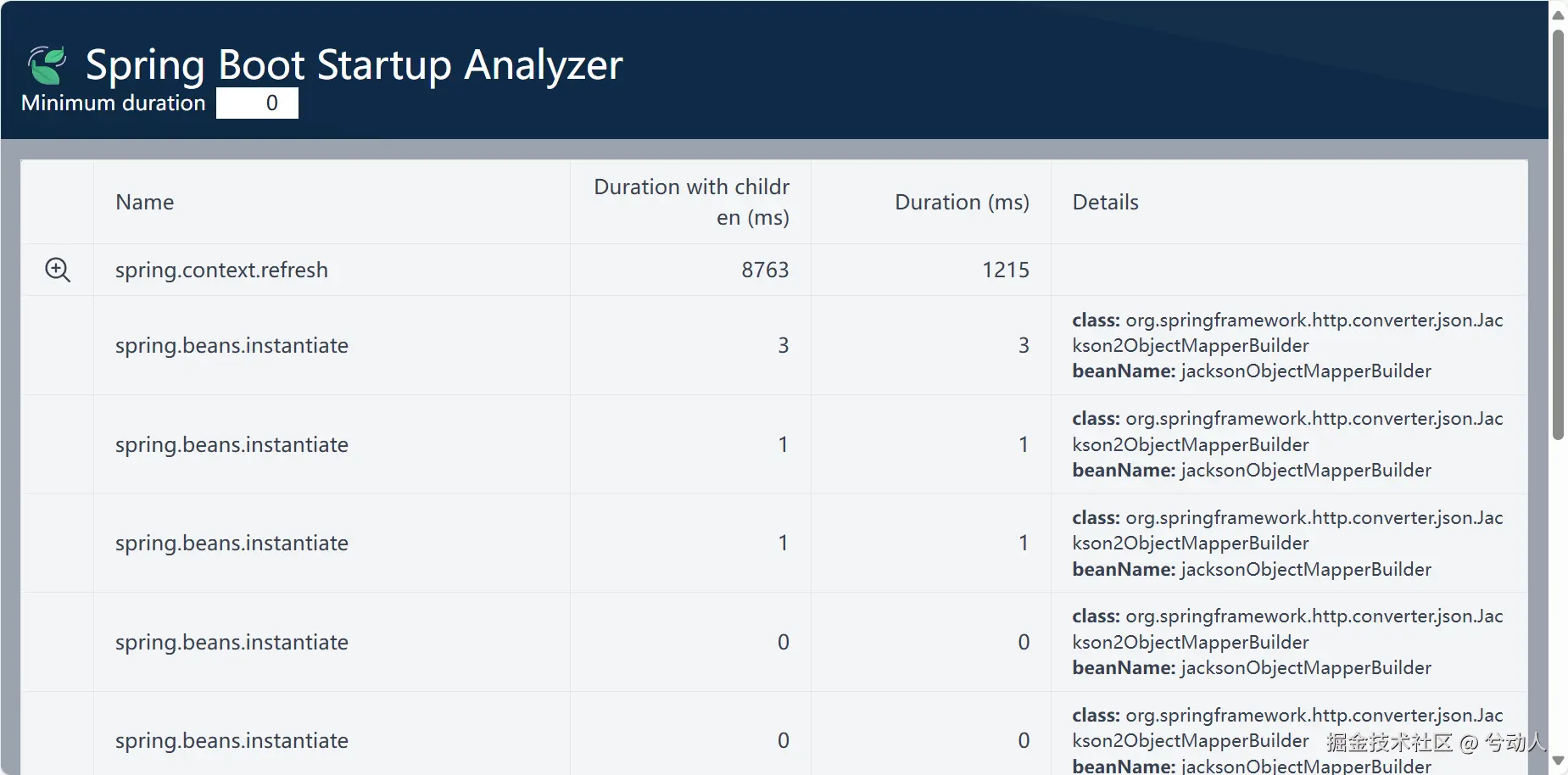
Task: Select the Details column header
Action: click(x=1105, y=203)
